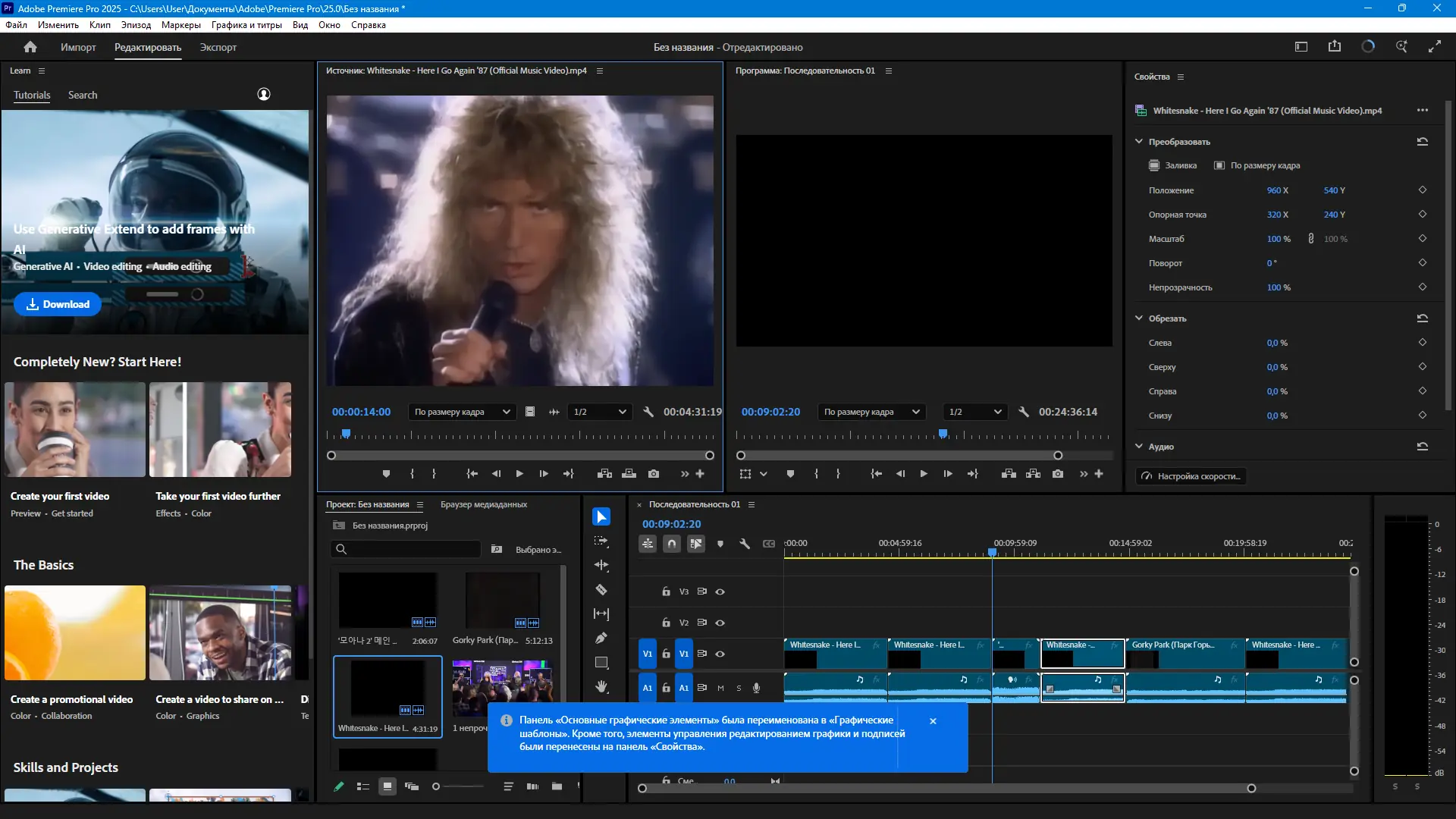Click the Download button in Learn panel
This screenshot has height=819, width=1456.
point(58,304)
